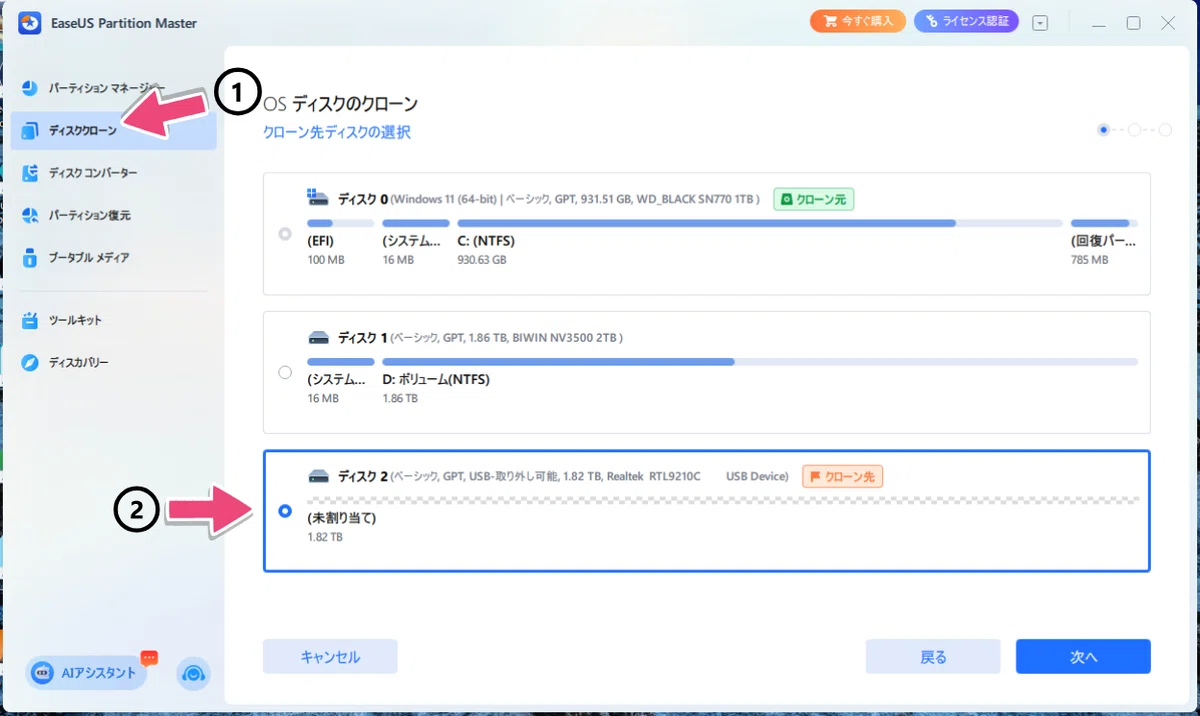Click the ディスク 2 drive icon

click(x=318, y=476)
